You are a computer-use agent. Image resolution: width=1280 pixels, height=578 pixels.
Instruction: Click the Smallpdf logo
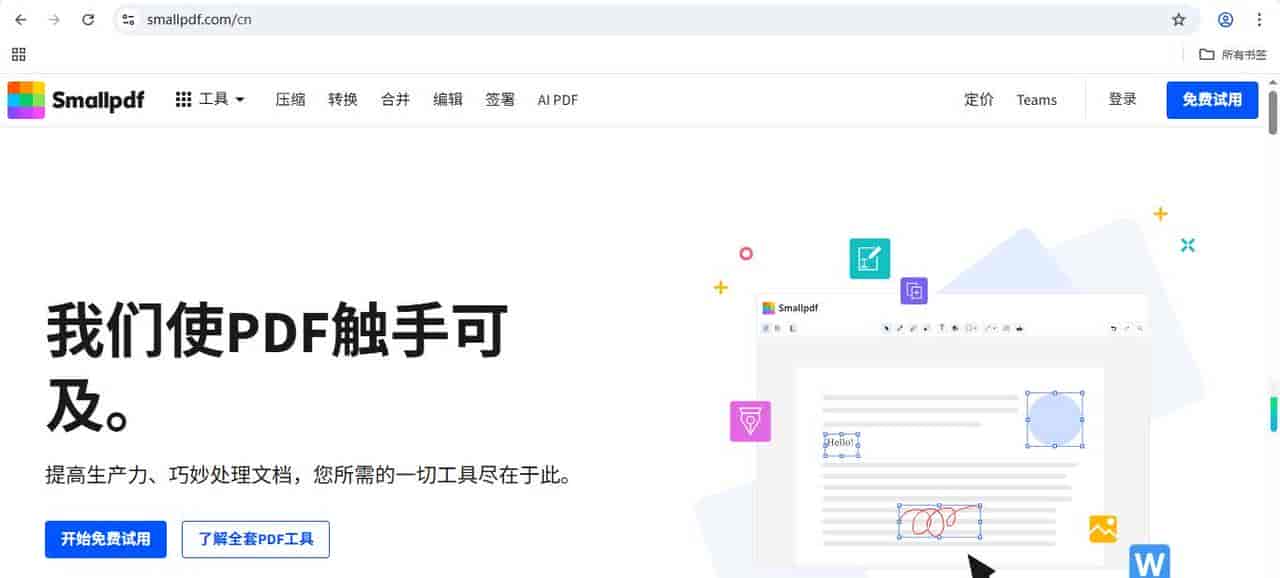tap(76, 100)
